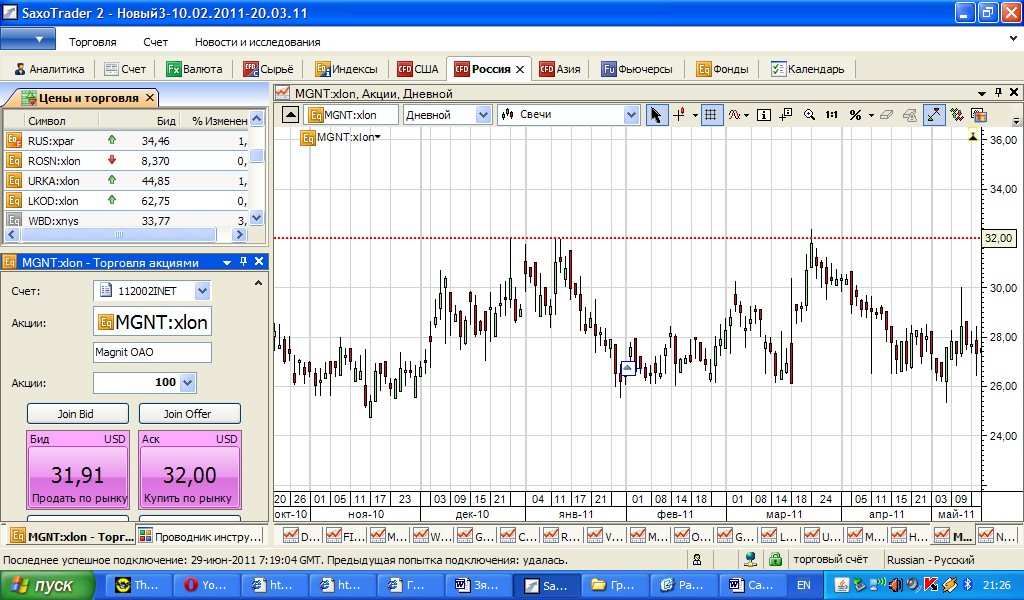Click the watchlist horizontal scrollbar thumb
Viewport: 1024px width, 600px height.
point(120,235)
